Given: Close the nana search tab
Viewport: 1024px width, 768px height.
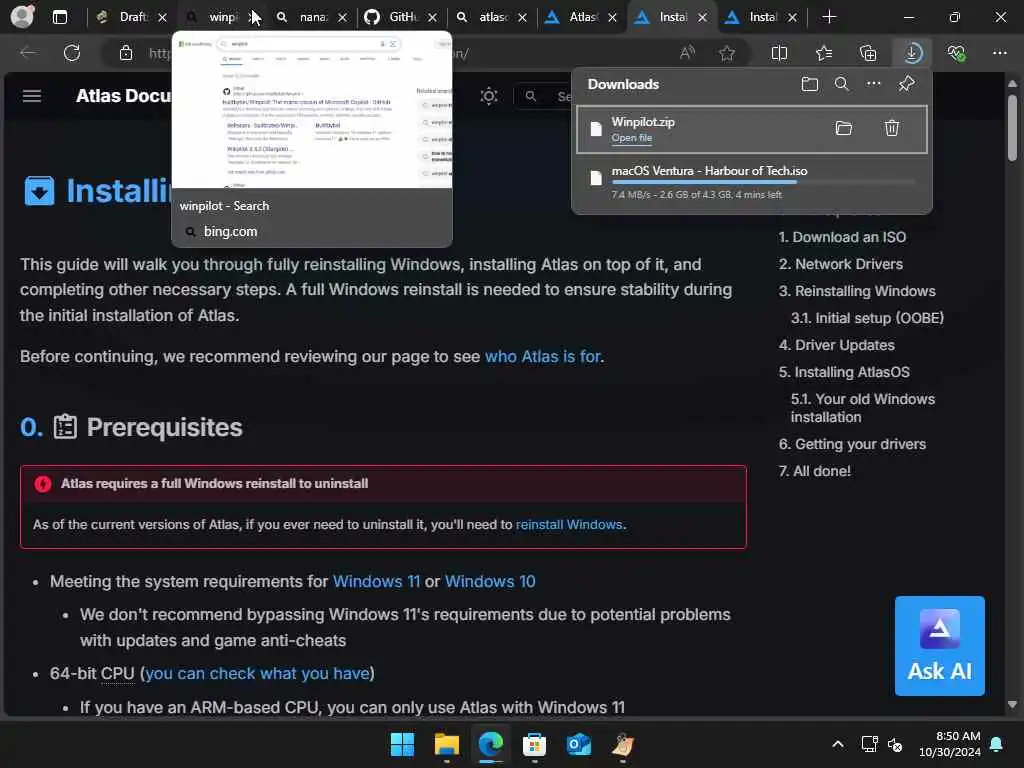Looking at the screenshot, I should point(343,18).
